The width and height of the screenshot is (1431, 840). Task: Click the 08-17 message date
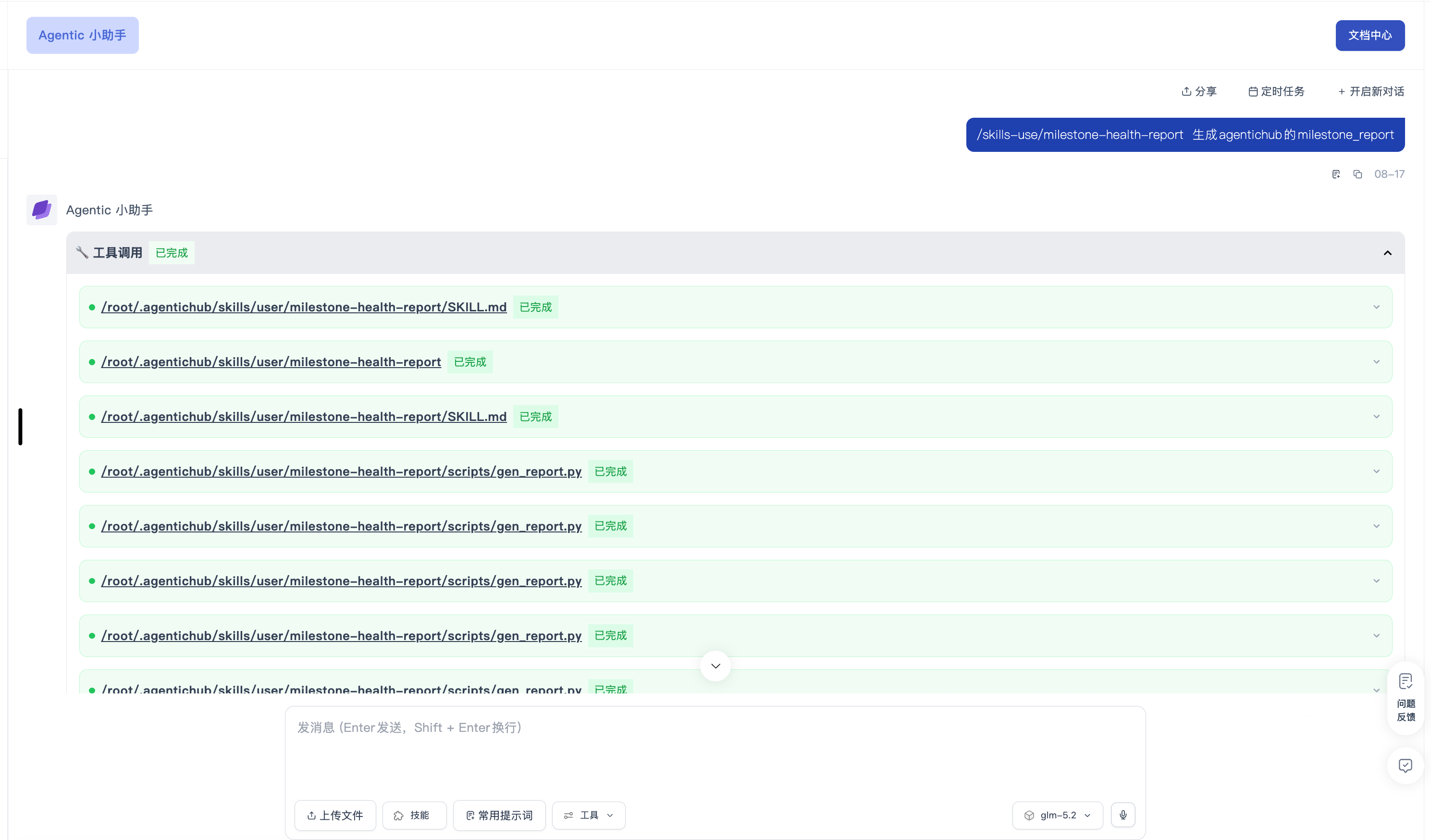1389,174
